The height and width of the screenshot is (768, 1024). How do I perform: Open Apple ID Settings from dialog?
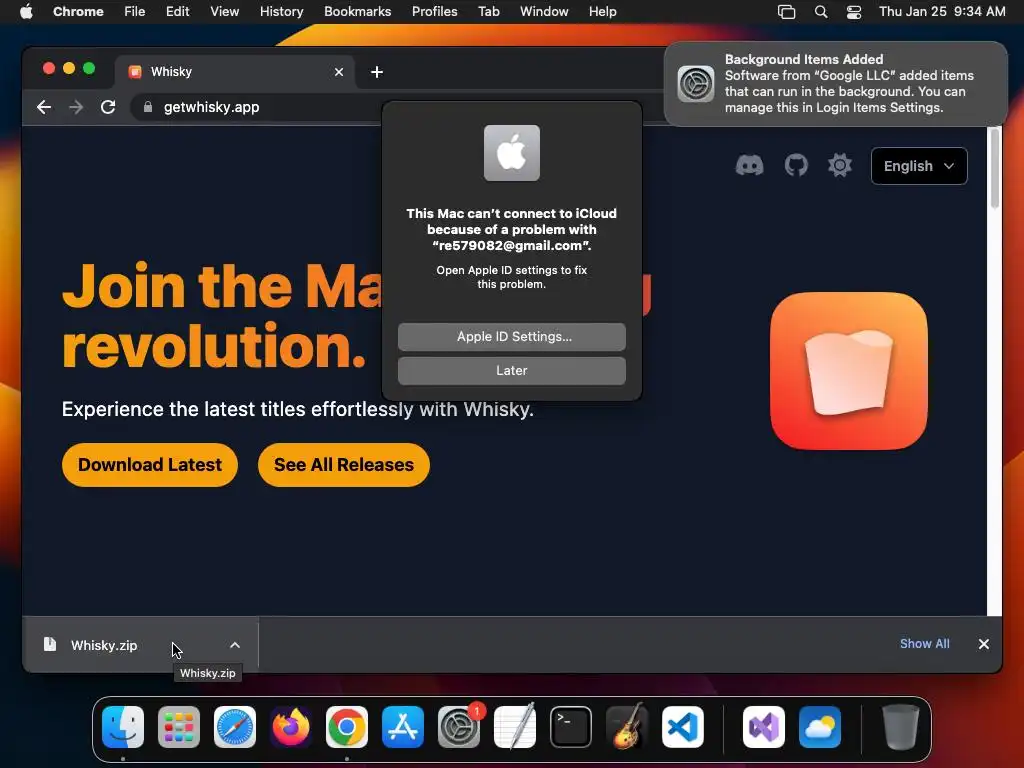[x=511, y=336]
